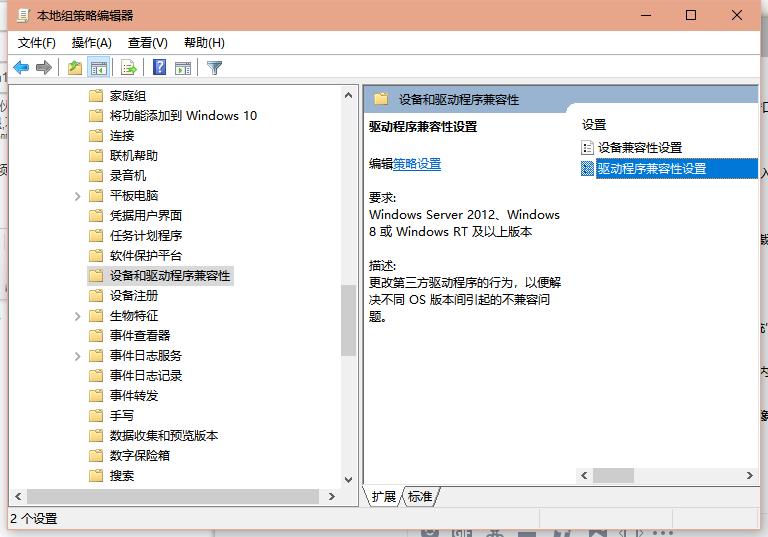768x537 pixels.
Task: Click the folder icon beside 设备注册
Action: click(x=96, y=295)
